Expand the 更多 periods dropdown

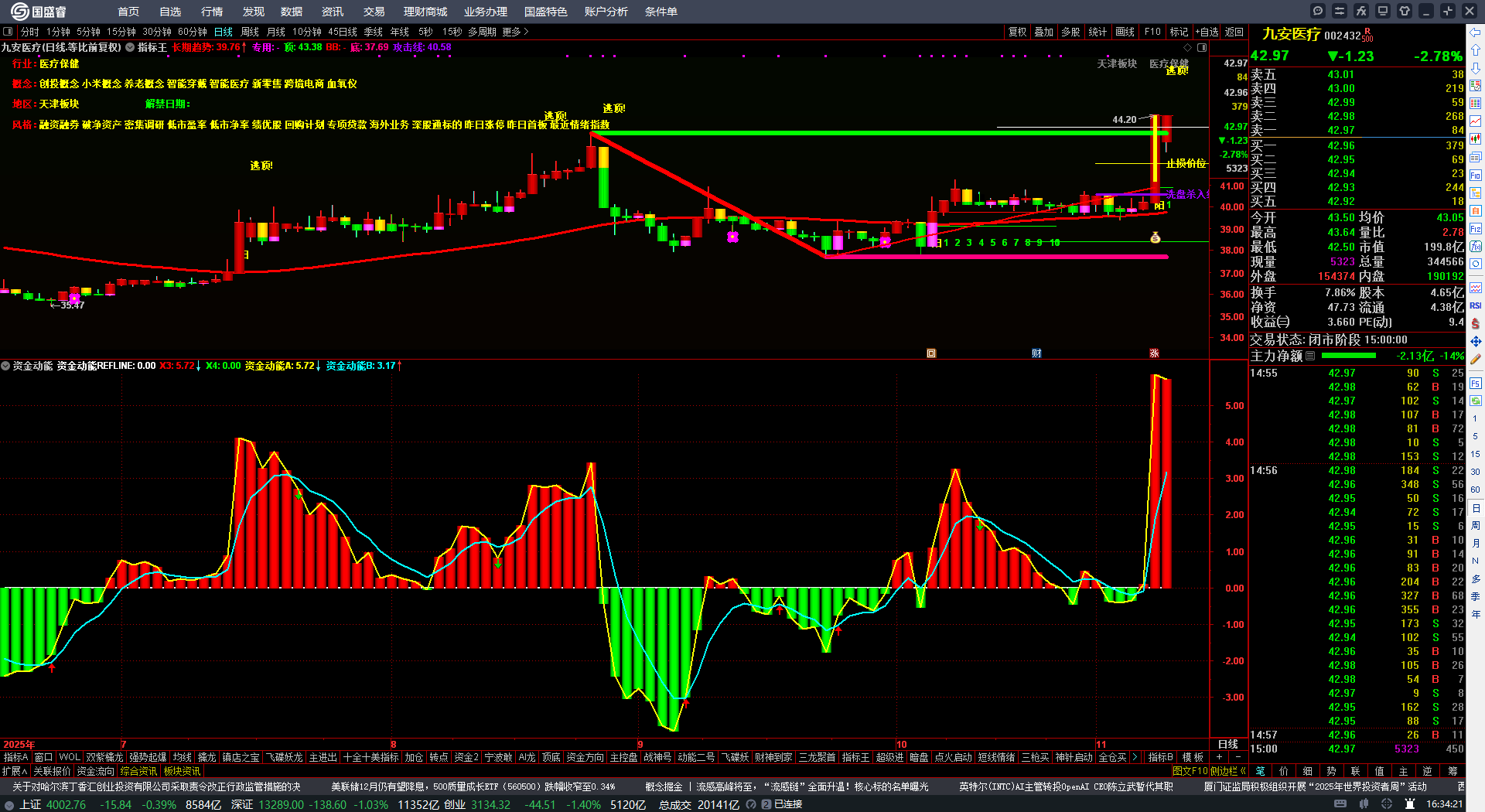(x=515, y=32)
